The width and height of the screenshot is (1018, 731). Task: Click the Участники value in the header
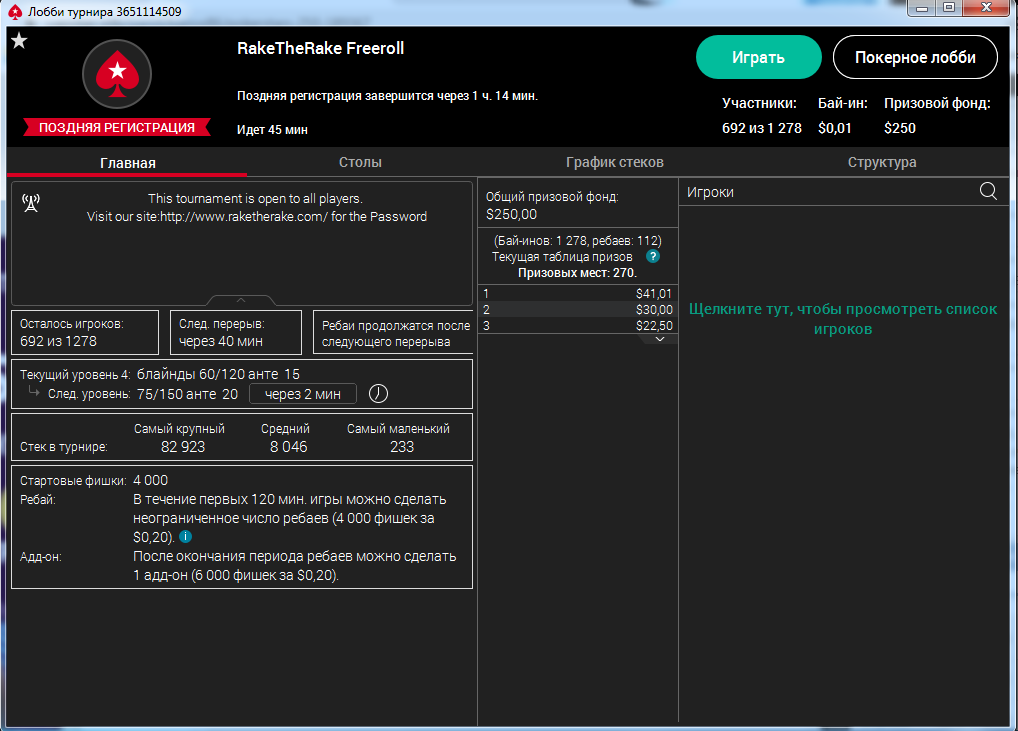762,129
